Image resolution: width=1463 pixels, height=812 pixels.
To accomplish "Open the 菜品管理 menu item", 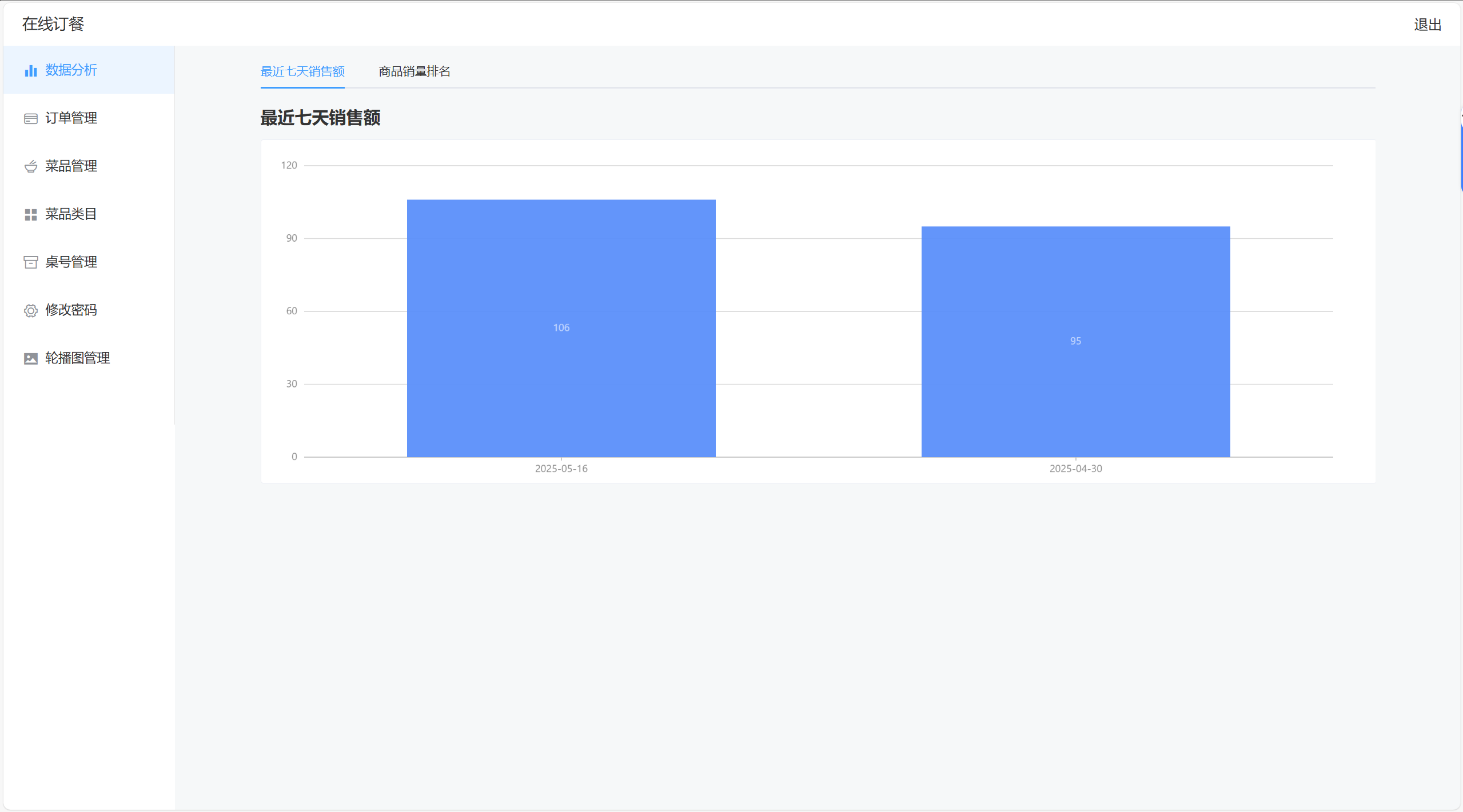I will tap(71, 166).
